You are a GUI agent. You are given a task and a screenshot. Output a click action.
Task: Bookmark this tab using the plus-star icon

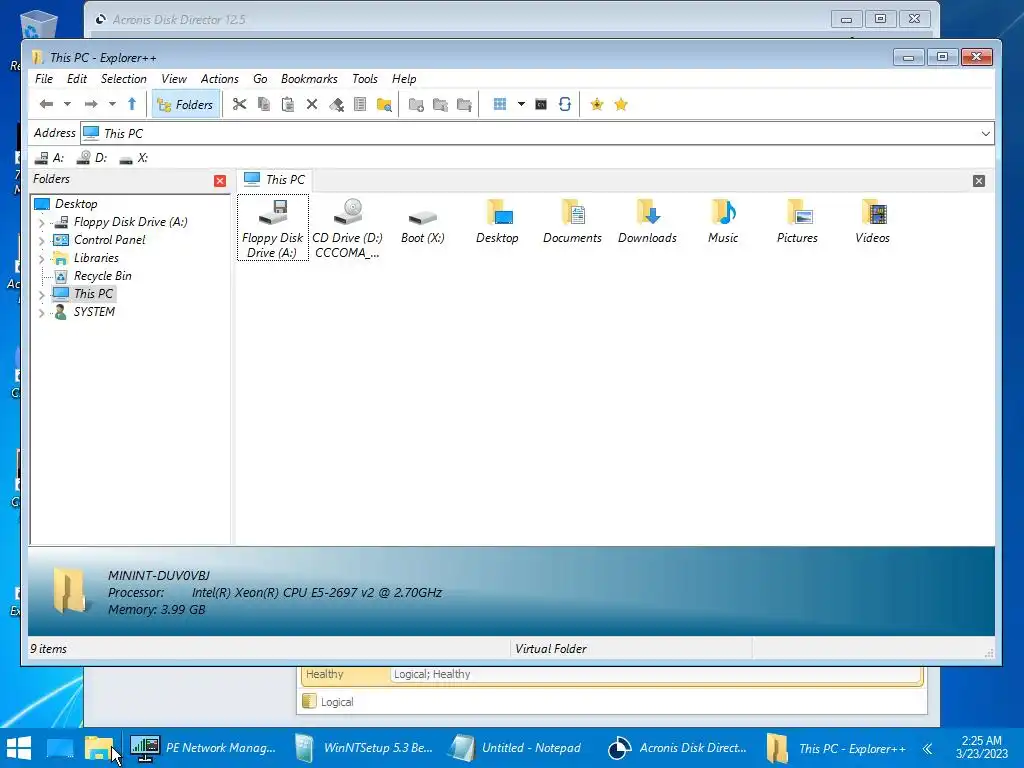click(x=596, y=104)
